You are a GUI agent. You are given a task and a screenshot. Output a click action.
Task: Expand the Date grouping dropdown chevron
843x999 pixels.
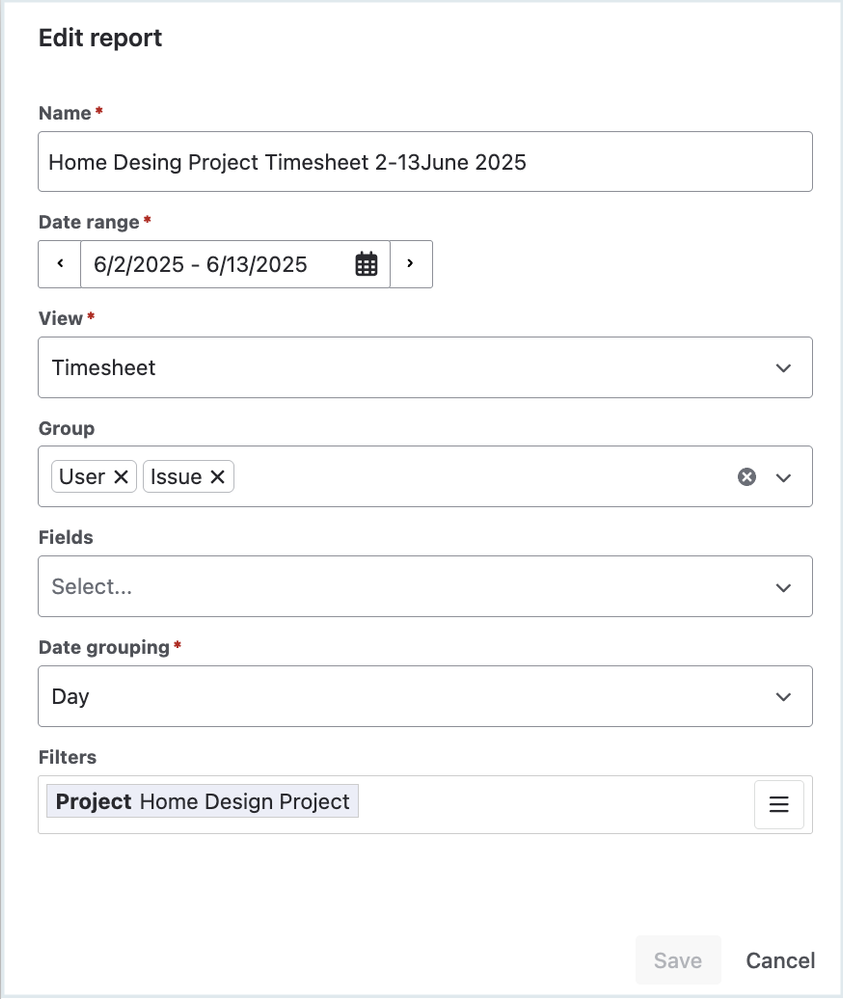783,697
